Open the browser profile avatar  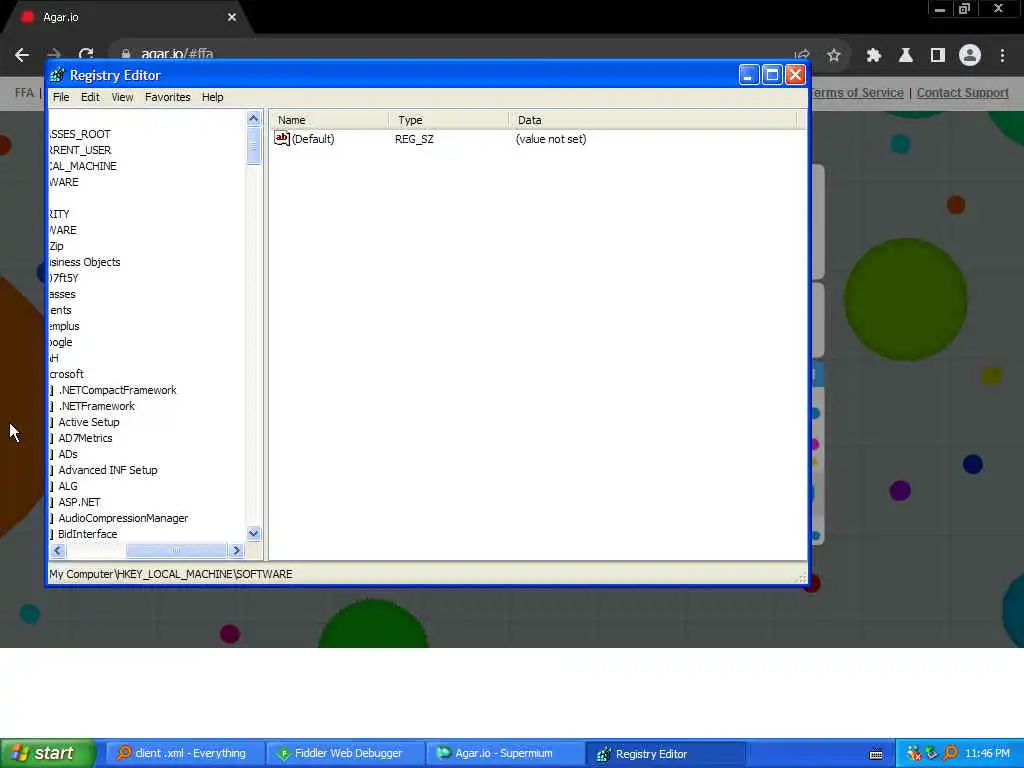(970, 56)
